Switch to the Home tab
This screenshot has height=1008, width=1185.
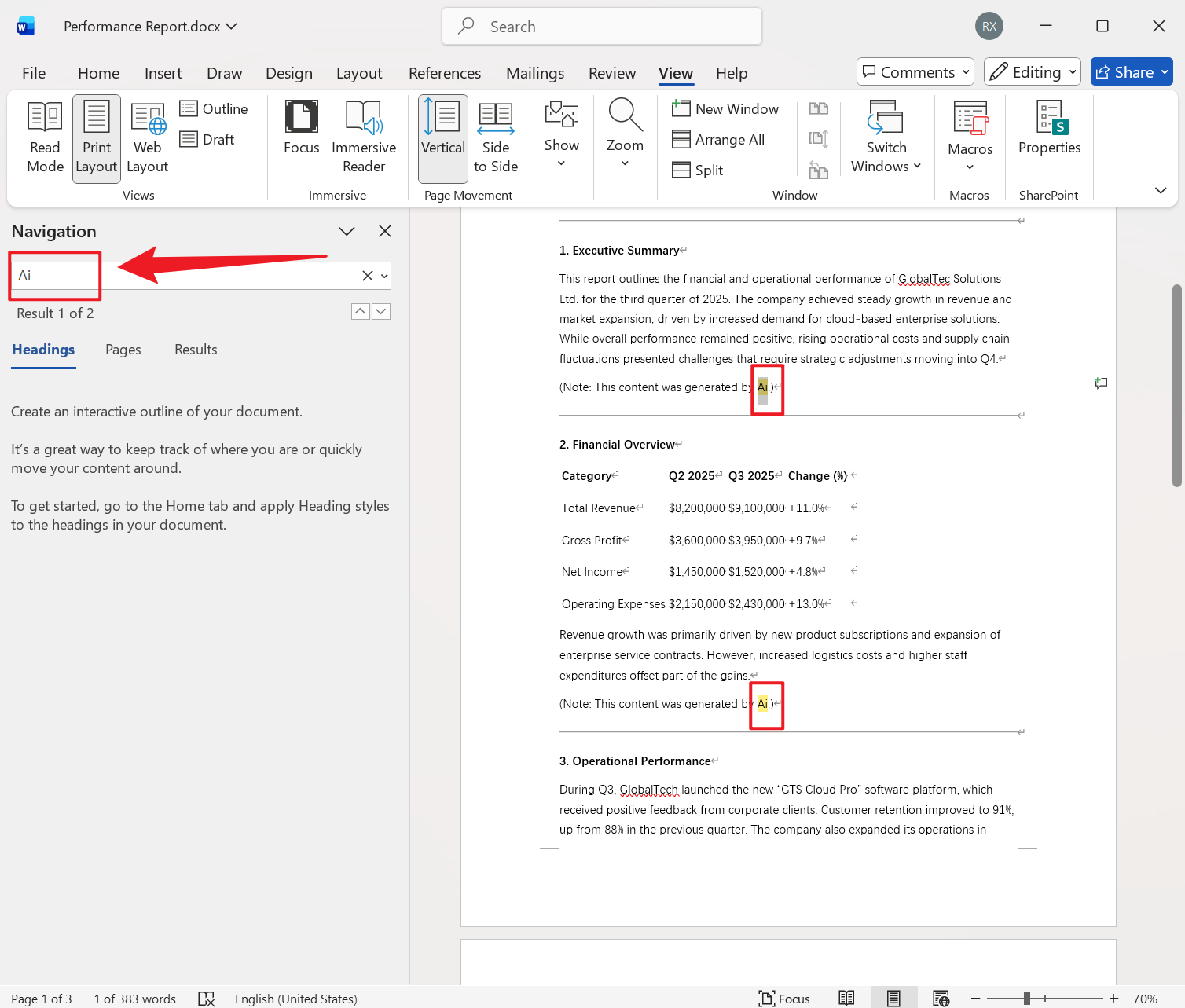[98, 73]
